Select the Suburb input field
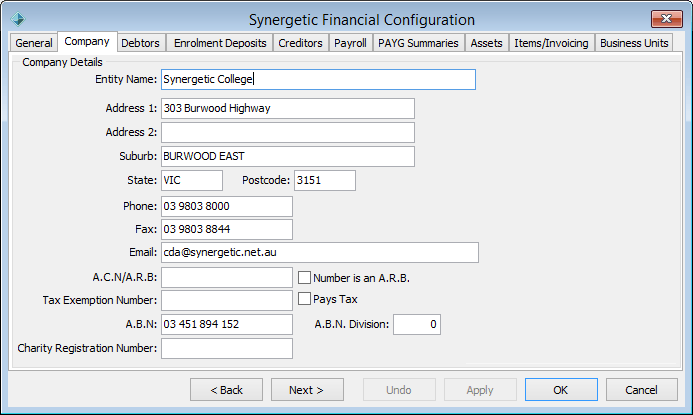The width and height of the screenshot is (693, 415). point(288,156)
